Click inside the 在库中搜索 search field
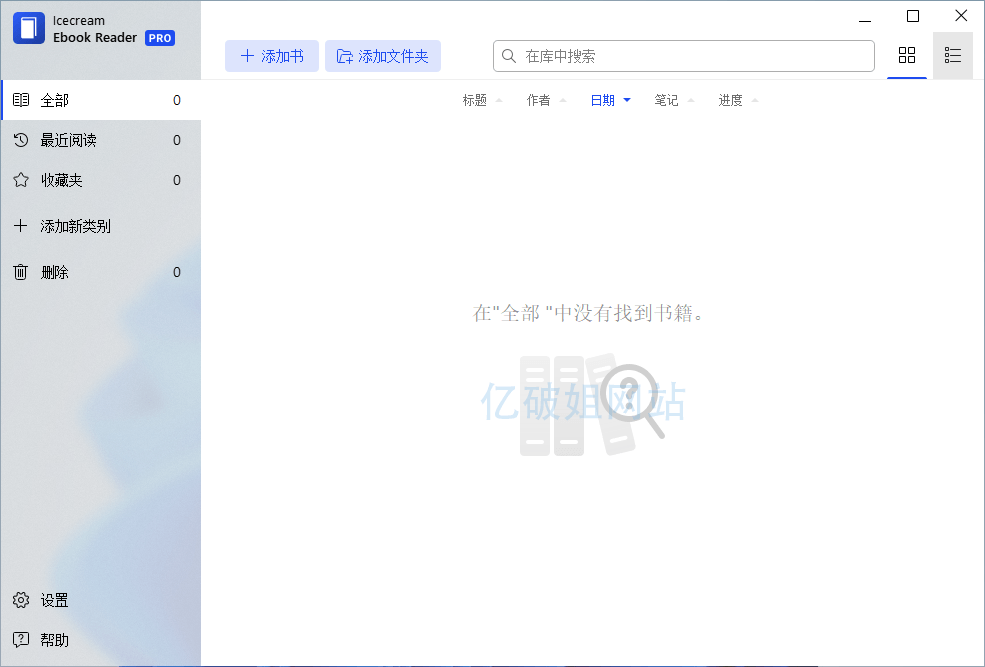985x667 pixels. point(683,56)
